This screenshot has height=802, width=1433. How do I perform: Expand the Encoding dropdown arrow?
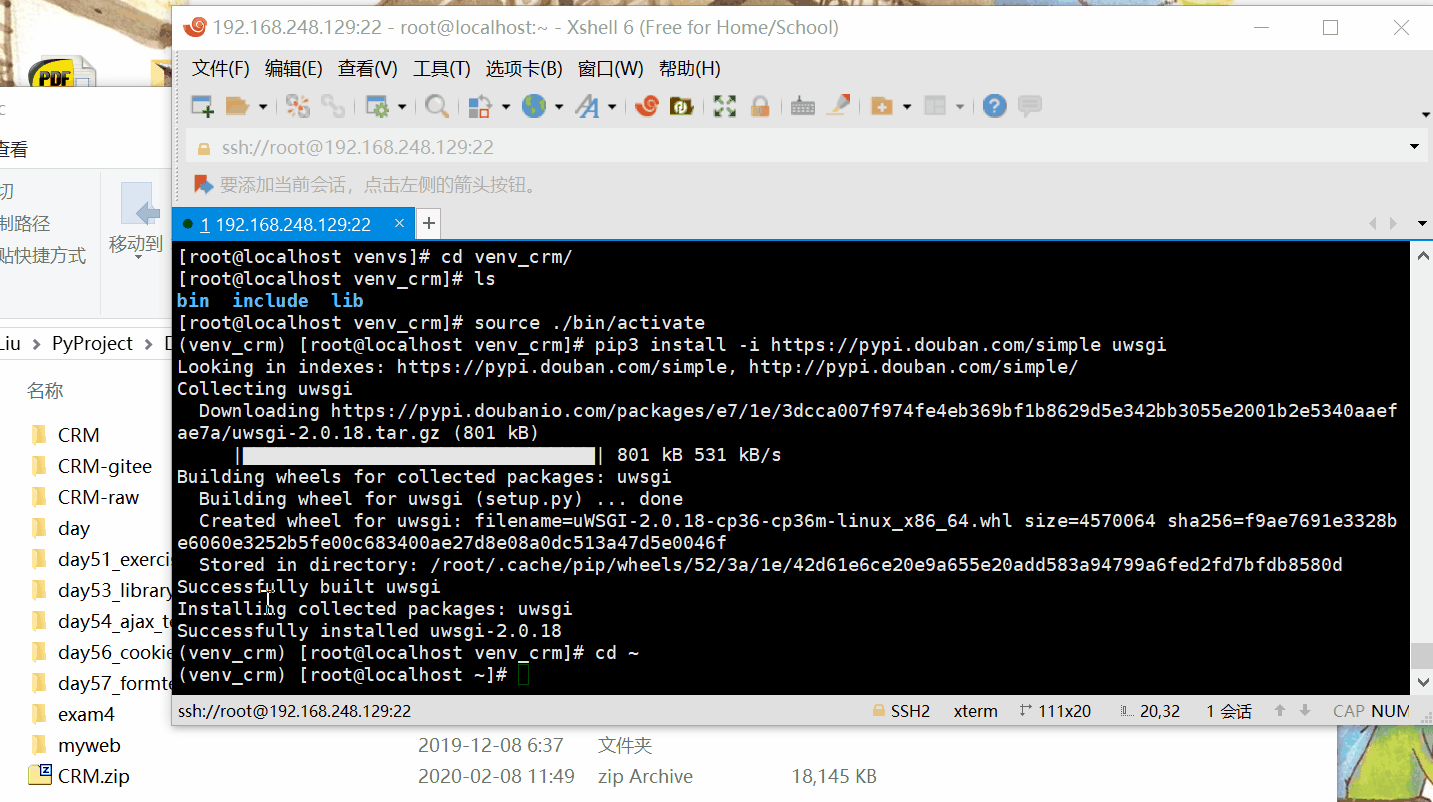click(x=559, y=106)
